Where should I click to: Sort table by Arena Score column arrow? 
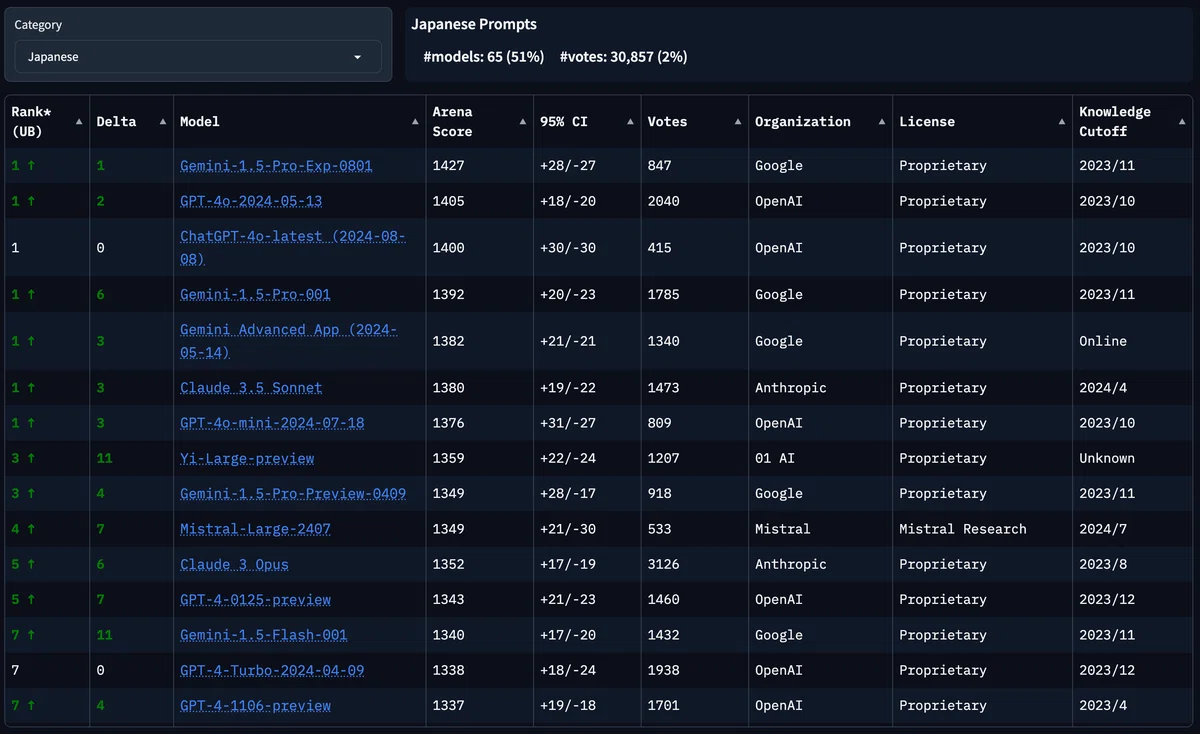pyautogui.click(x=522, y=121)
